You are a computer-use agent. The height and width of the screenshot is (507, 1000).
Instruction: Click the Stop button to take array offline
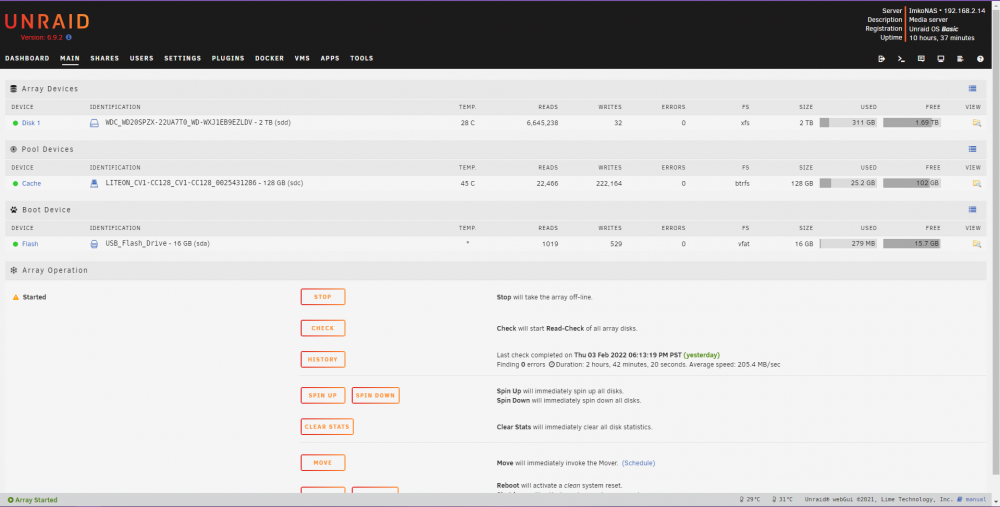(323, 297)
